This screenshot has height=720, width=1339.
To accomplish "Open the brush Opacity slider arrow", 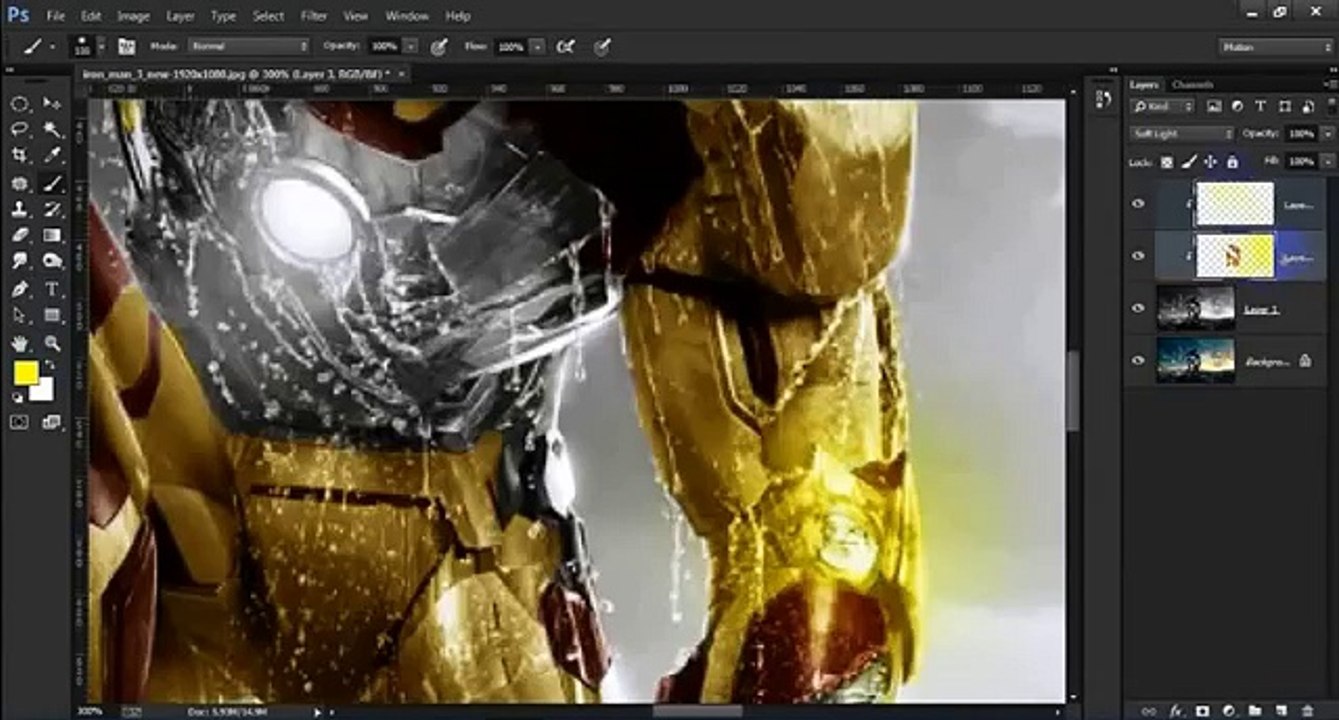I will (410, 46).
